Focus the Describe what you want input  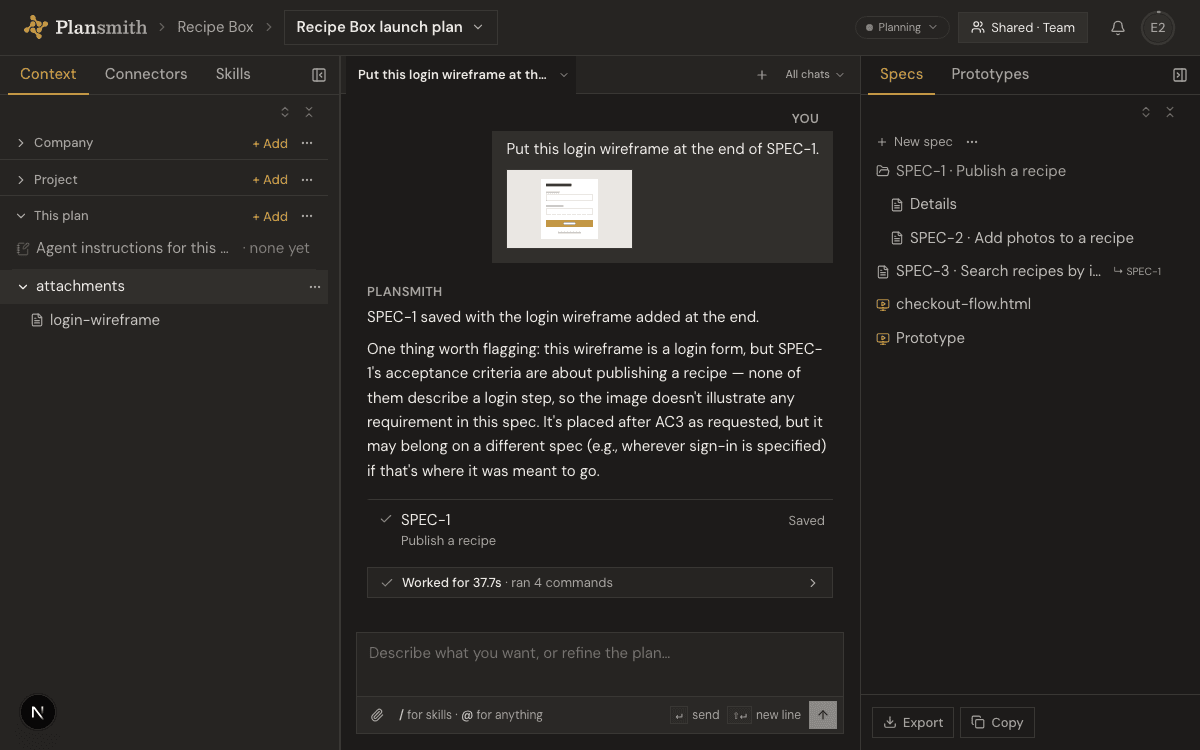pyautogui.click(x=600, y=664)
